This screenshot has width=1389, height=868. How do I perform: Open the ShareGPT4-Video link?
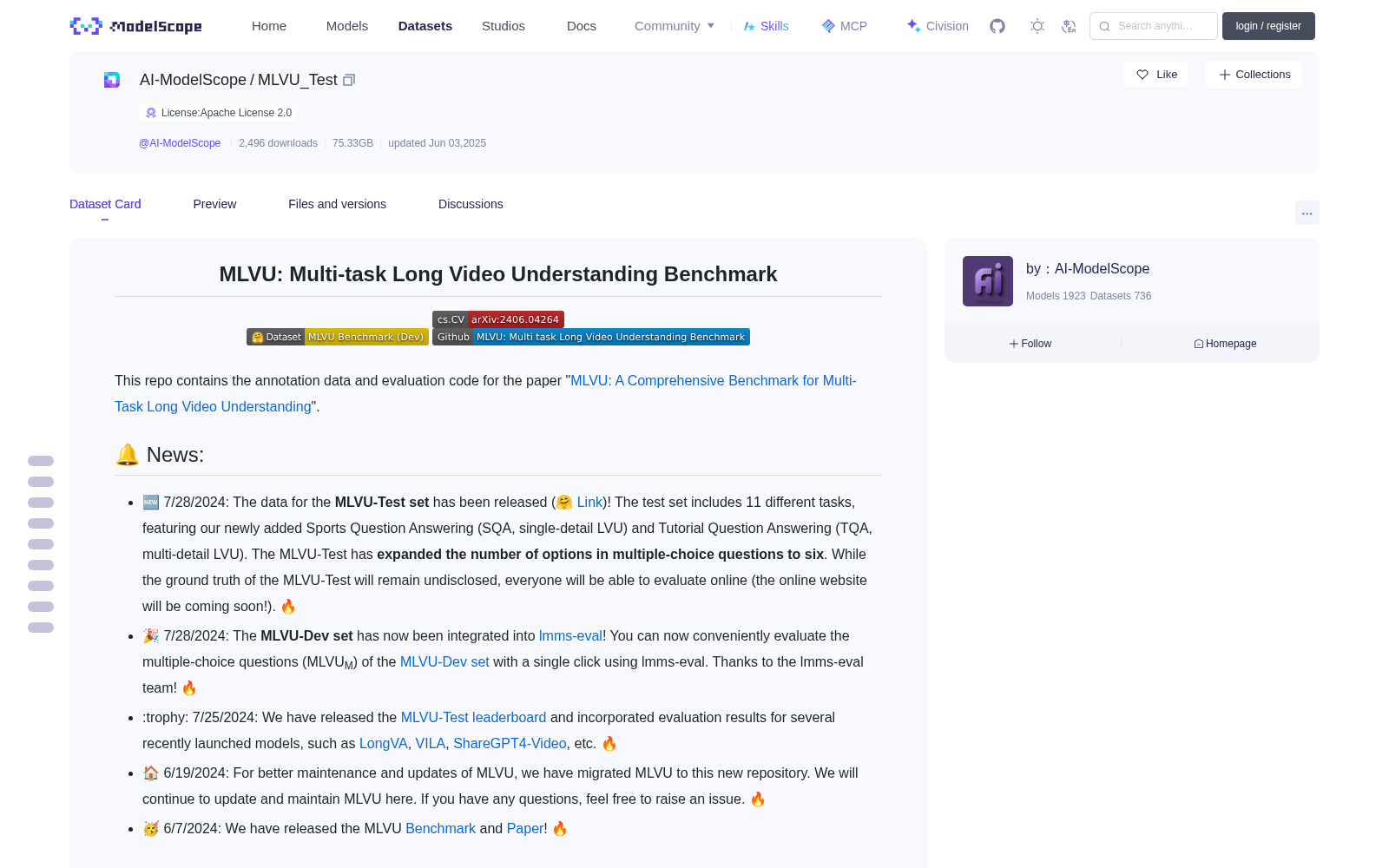(510, 743)
